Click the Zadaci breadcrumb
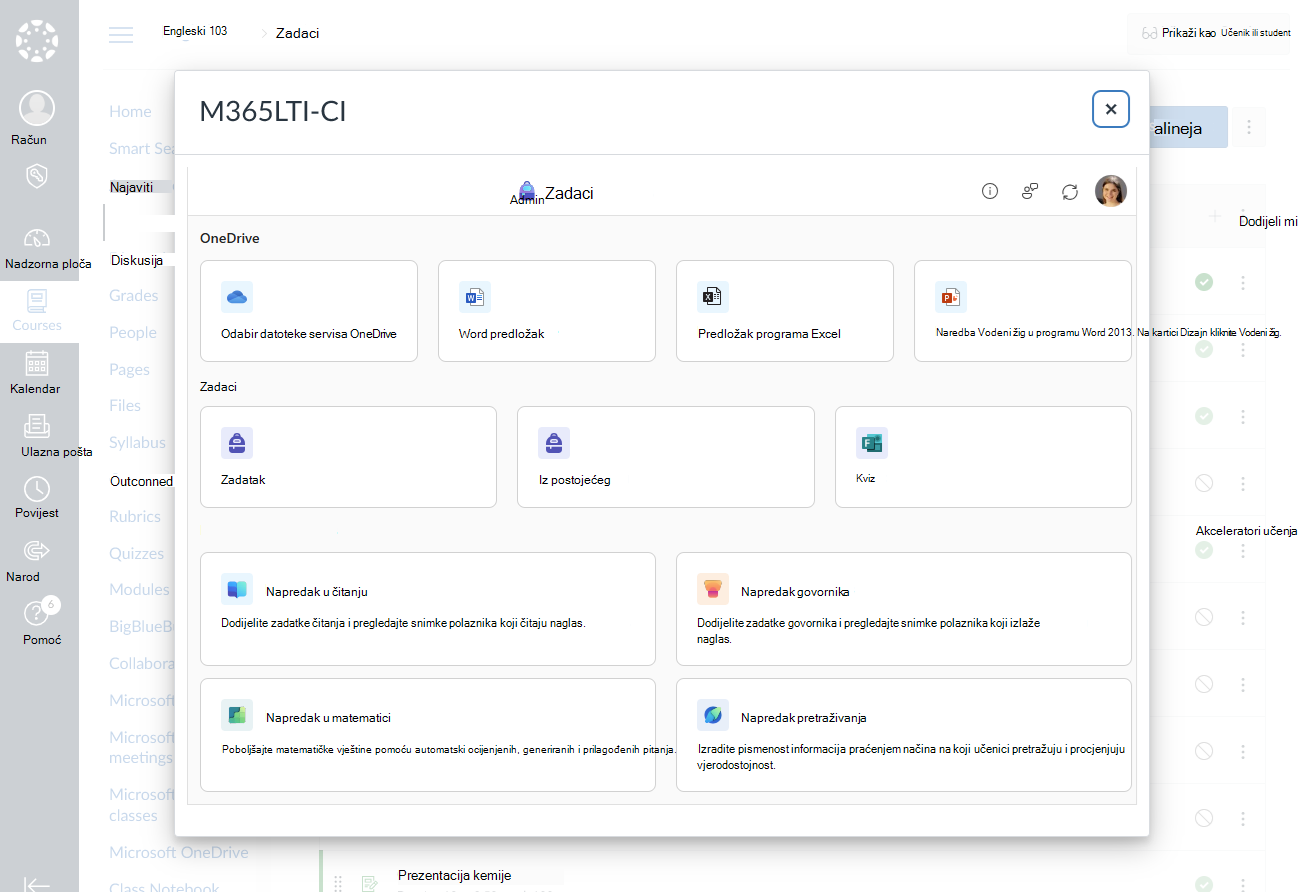Screen dimensions: 1298x892 pyautogui.click(x=298, y=33)
